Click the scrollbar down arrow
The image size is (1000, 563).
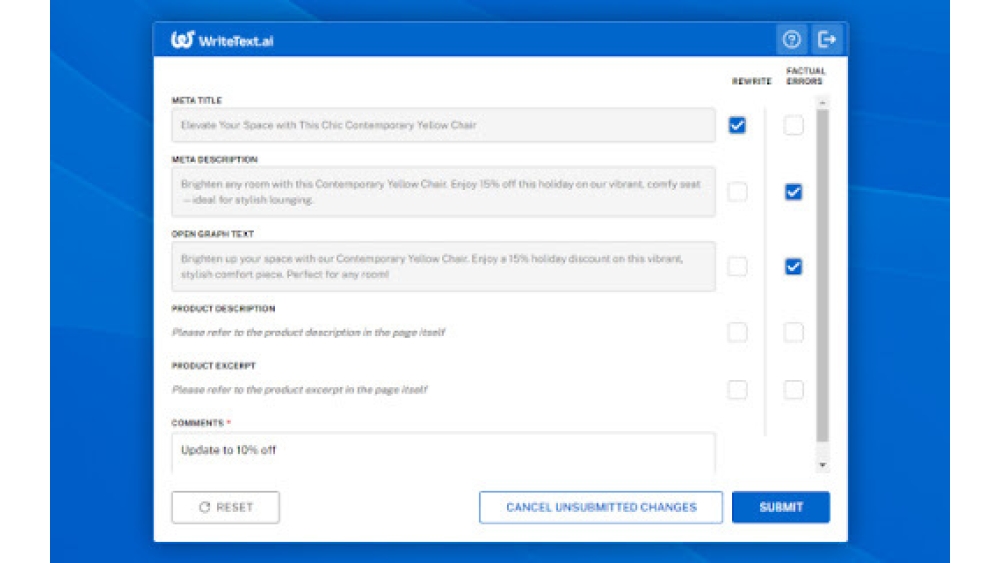click(823, 465)
